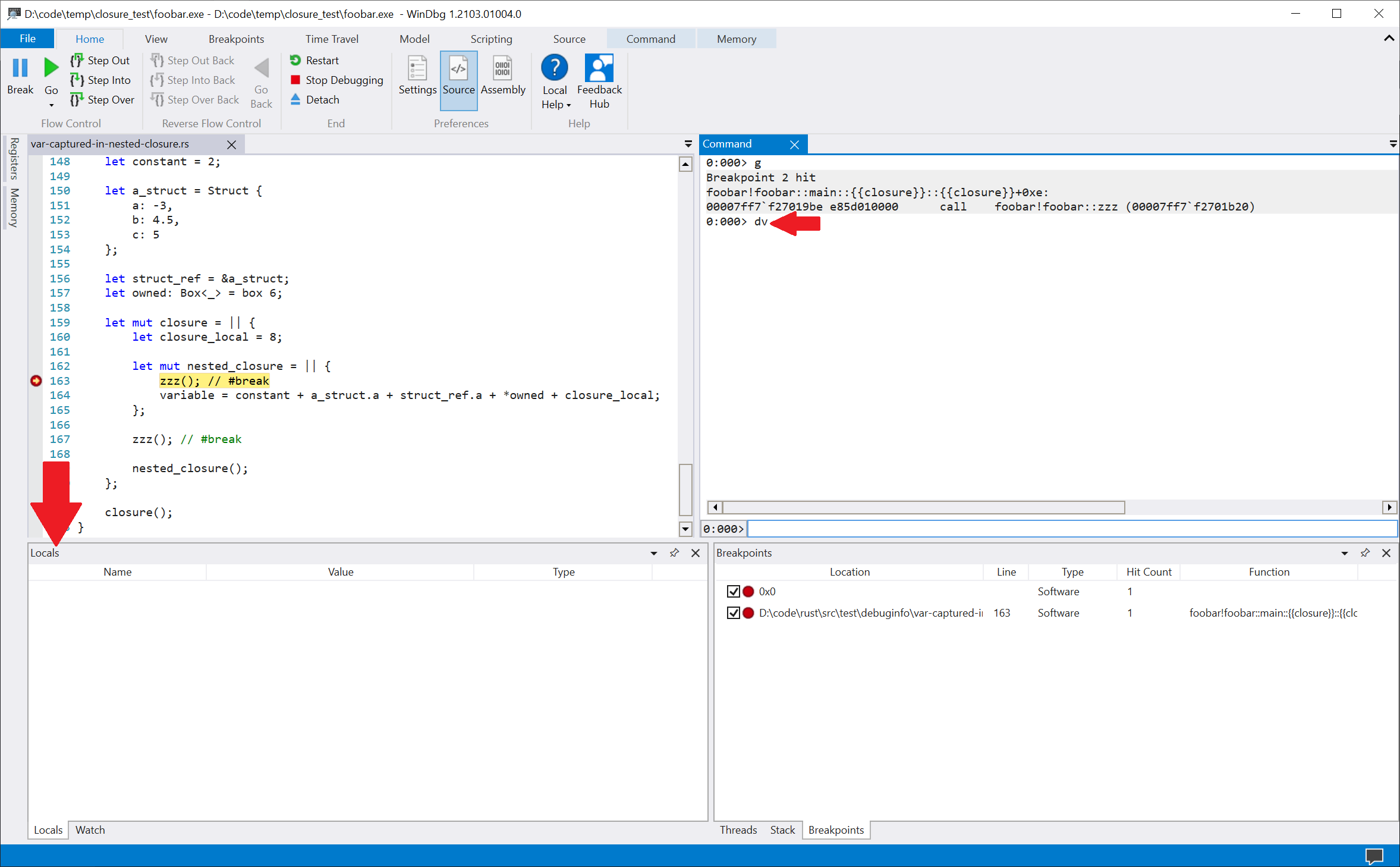1400x867 pixels.
Task: Click Step Over Back
Action: click(195, 99)
